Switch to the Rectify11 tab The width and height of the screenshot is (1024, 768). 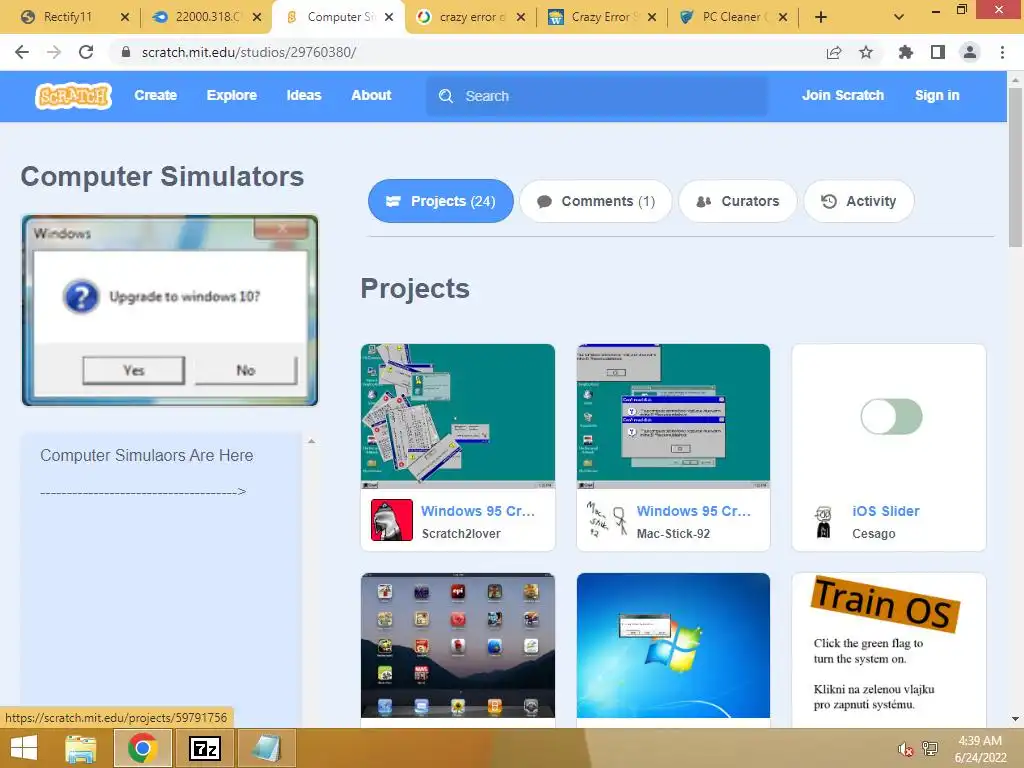pyautogui.click(x=68, y=17)
